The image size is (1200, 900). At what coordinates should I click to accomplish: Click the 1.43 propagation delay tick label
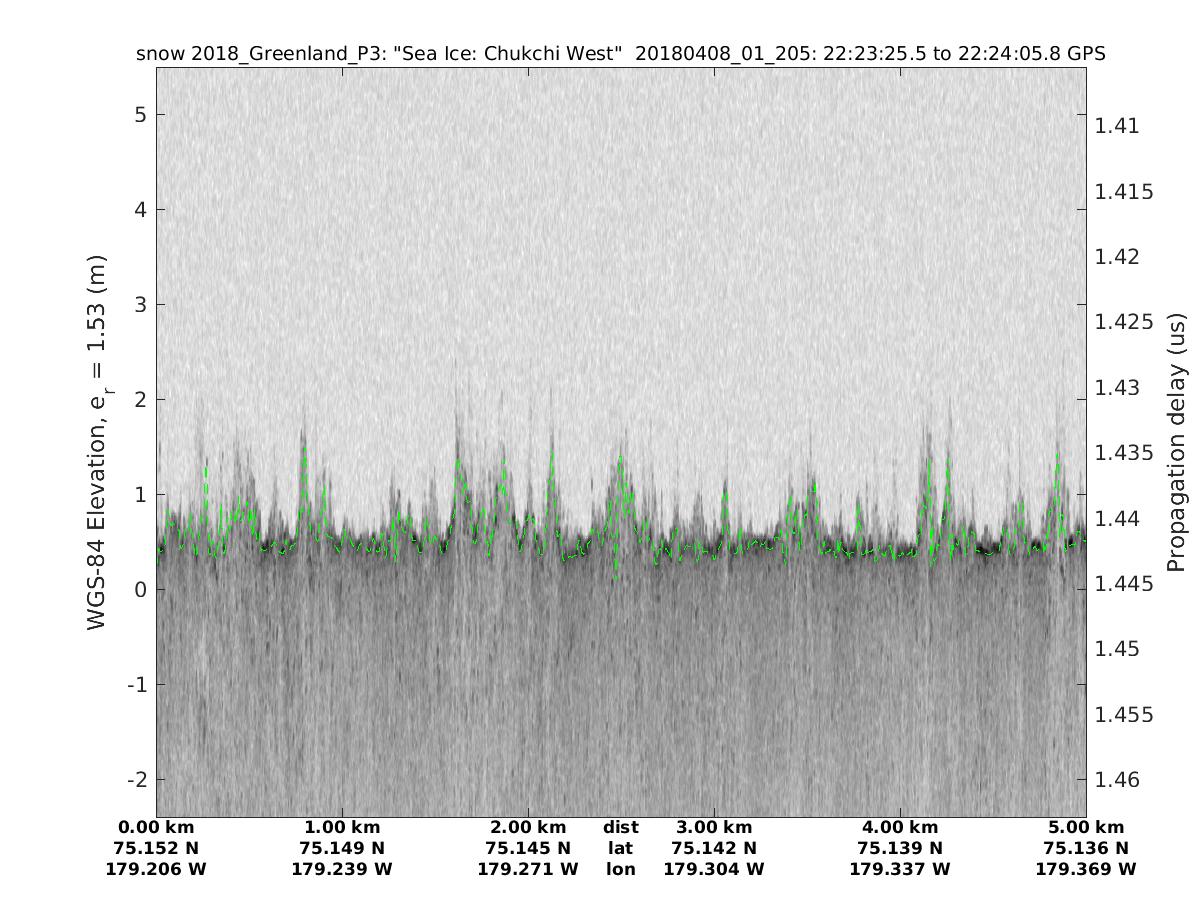(1116, 387)
